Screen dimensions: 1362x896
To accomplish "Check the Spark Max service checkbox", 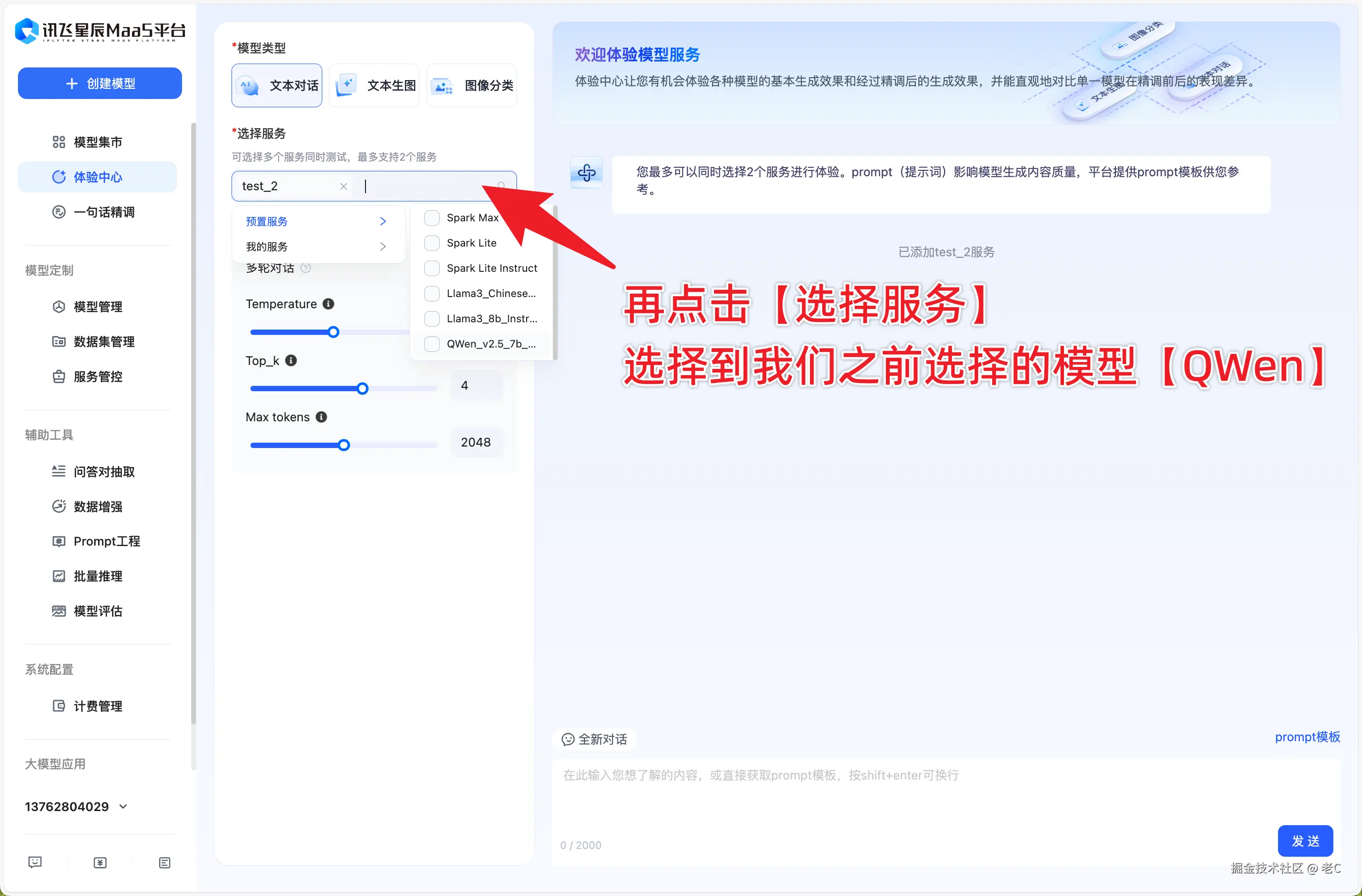I will 432,217.
